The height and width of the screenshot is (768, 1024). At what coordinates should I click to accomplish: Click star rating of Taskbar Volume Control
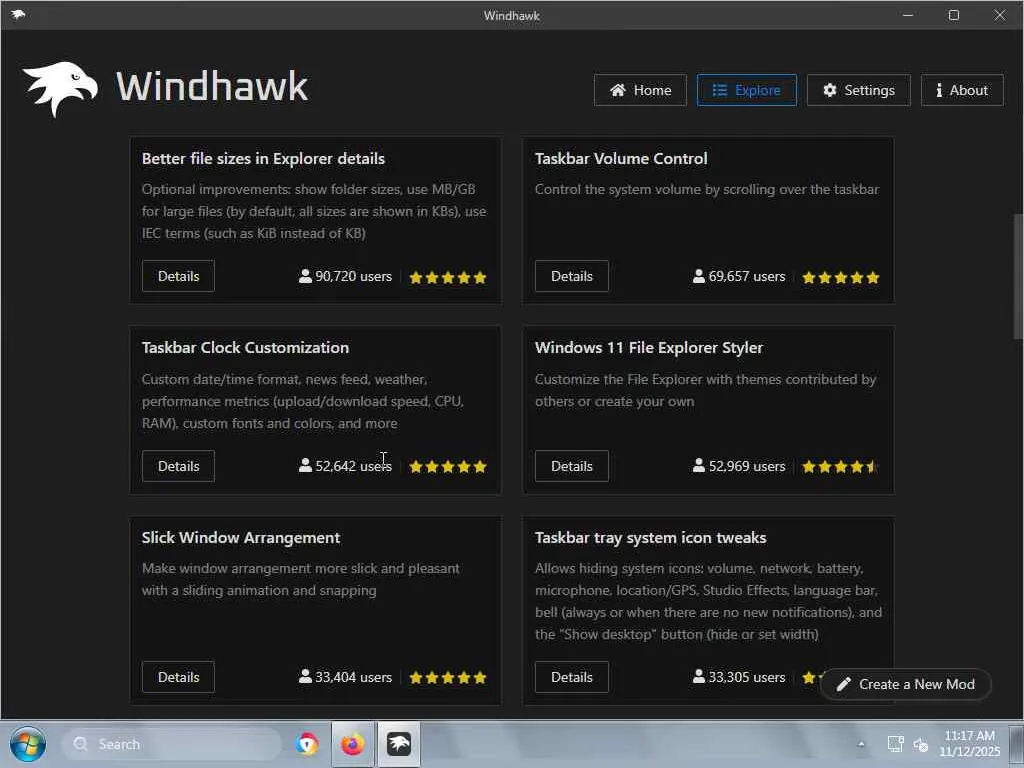click(x=841, y=278)
